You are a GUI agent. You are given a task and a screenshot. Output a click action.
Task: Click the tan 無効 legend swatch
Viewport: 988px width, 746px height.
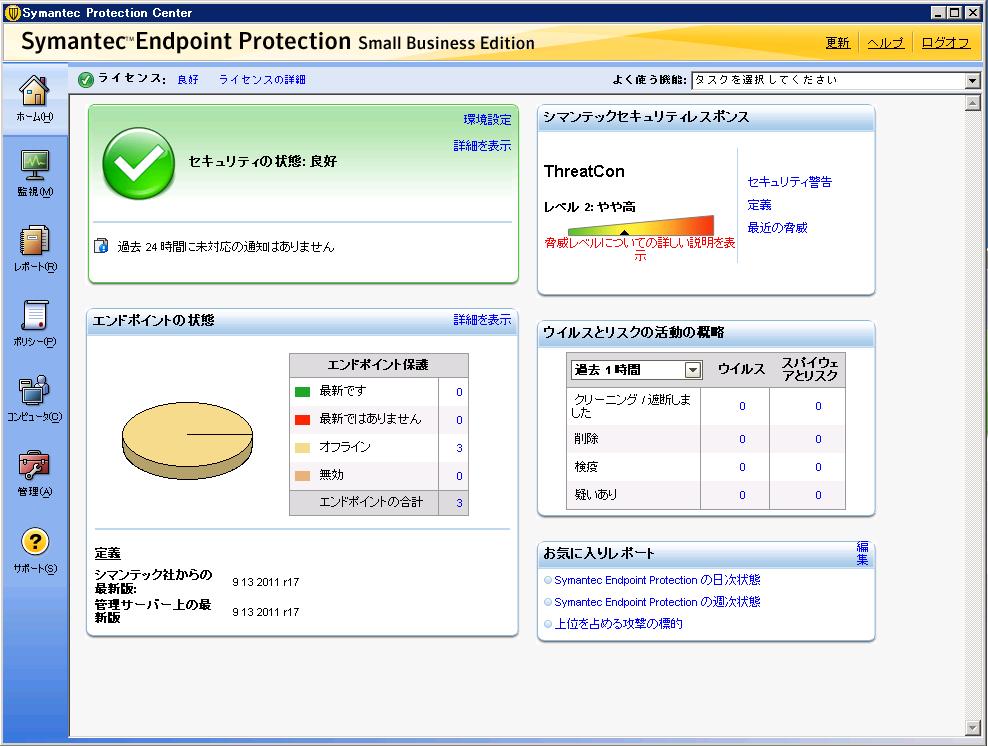302,476
